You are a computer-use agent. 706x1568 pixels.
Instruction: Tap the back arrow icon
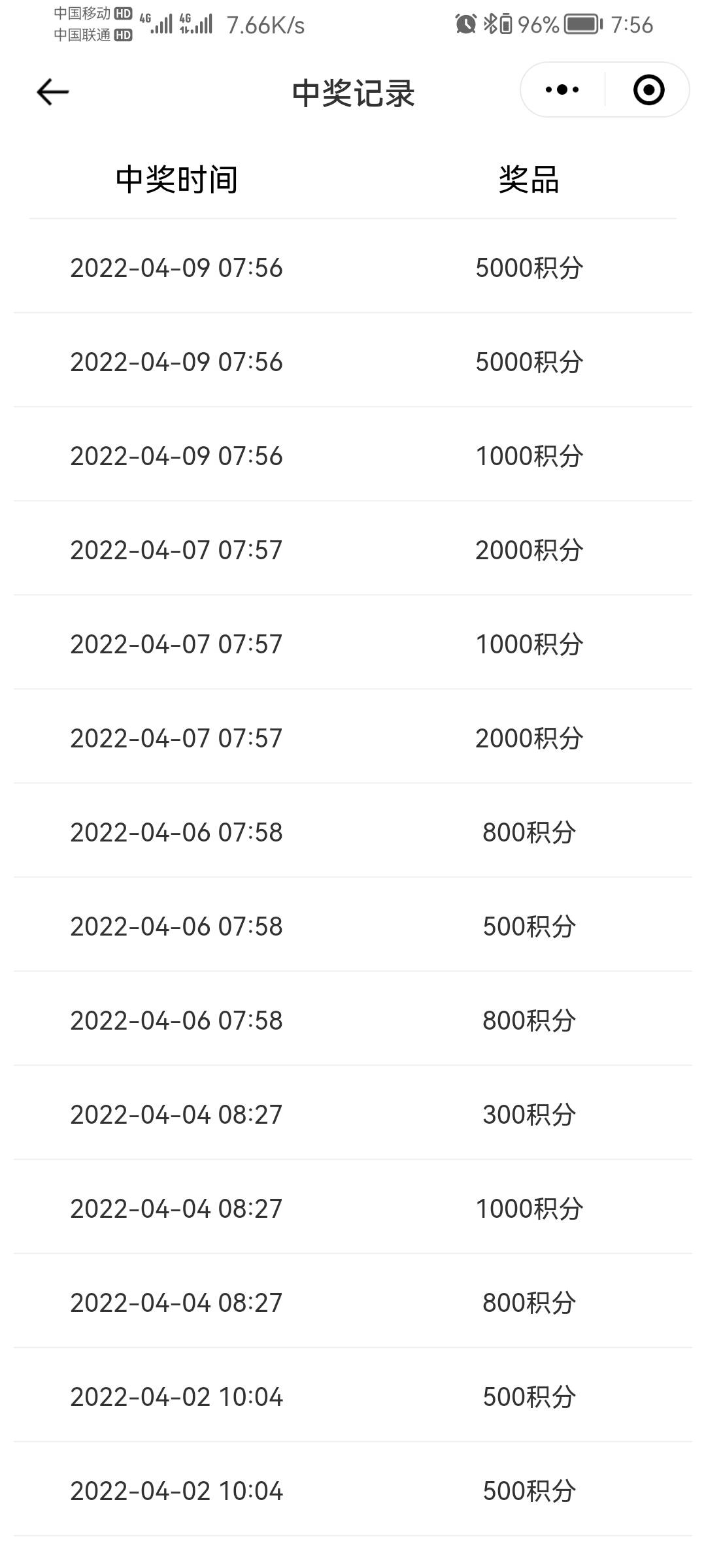tap(52, 91)
